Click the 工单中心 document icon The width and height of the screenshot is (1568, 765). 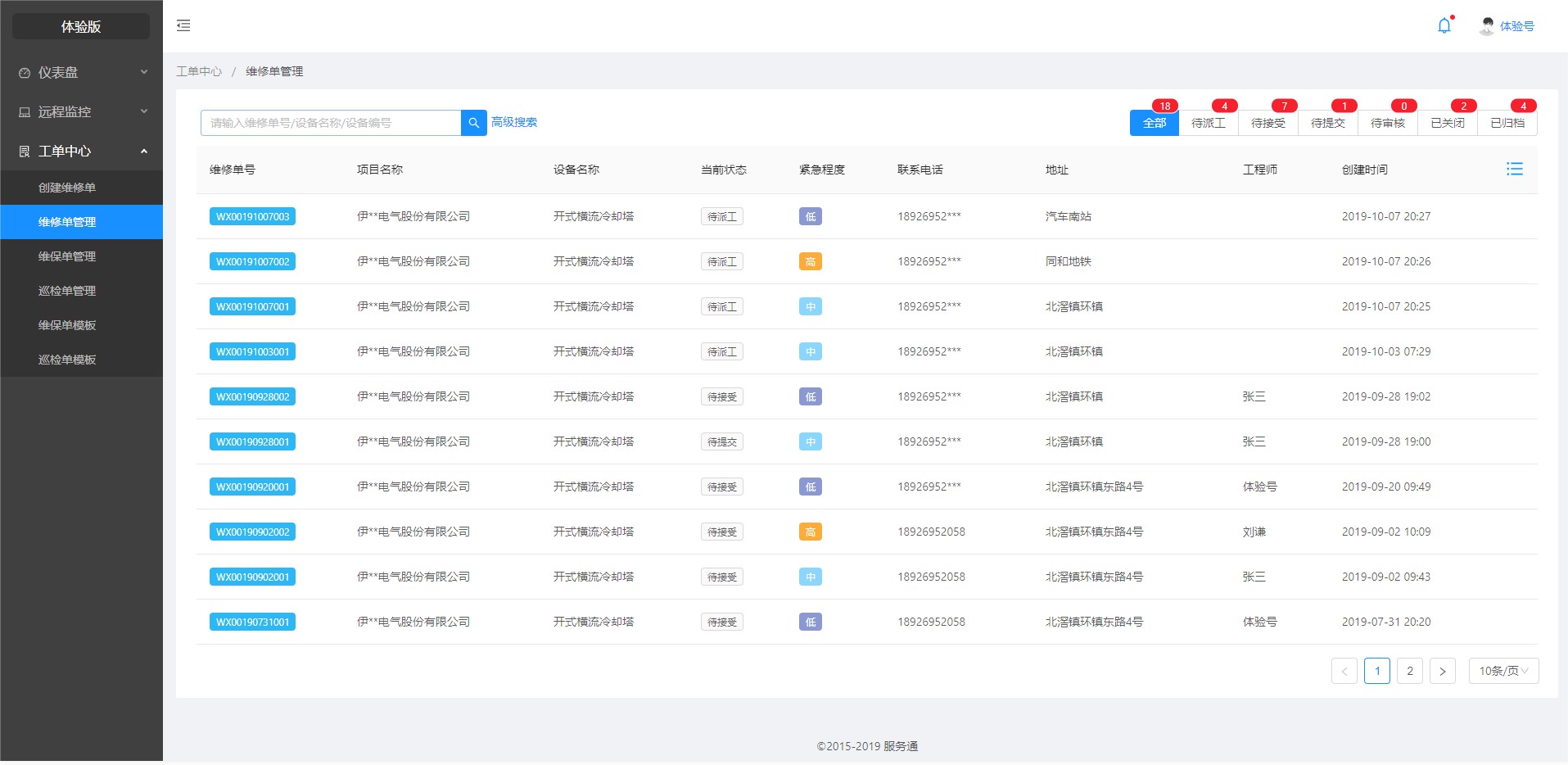25,152
